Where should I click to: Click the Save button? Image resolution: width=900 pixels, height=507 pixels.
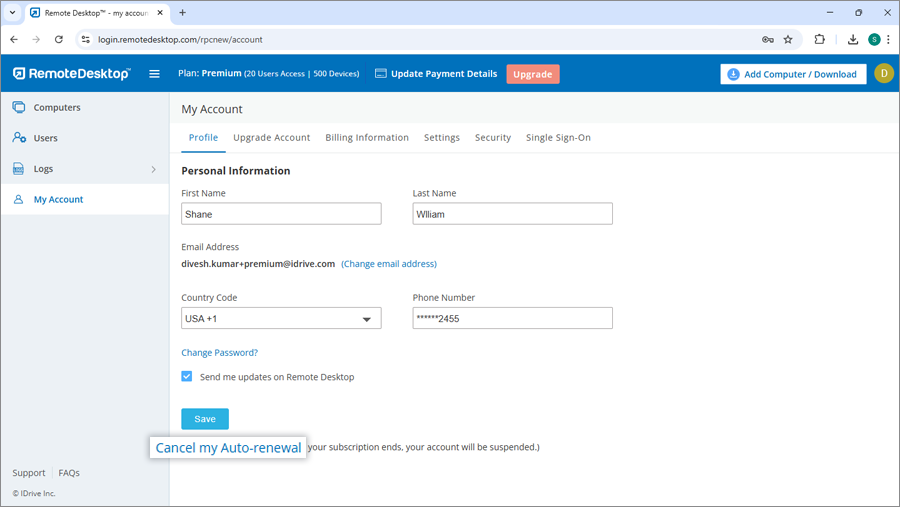(205, 419)
